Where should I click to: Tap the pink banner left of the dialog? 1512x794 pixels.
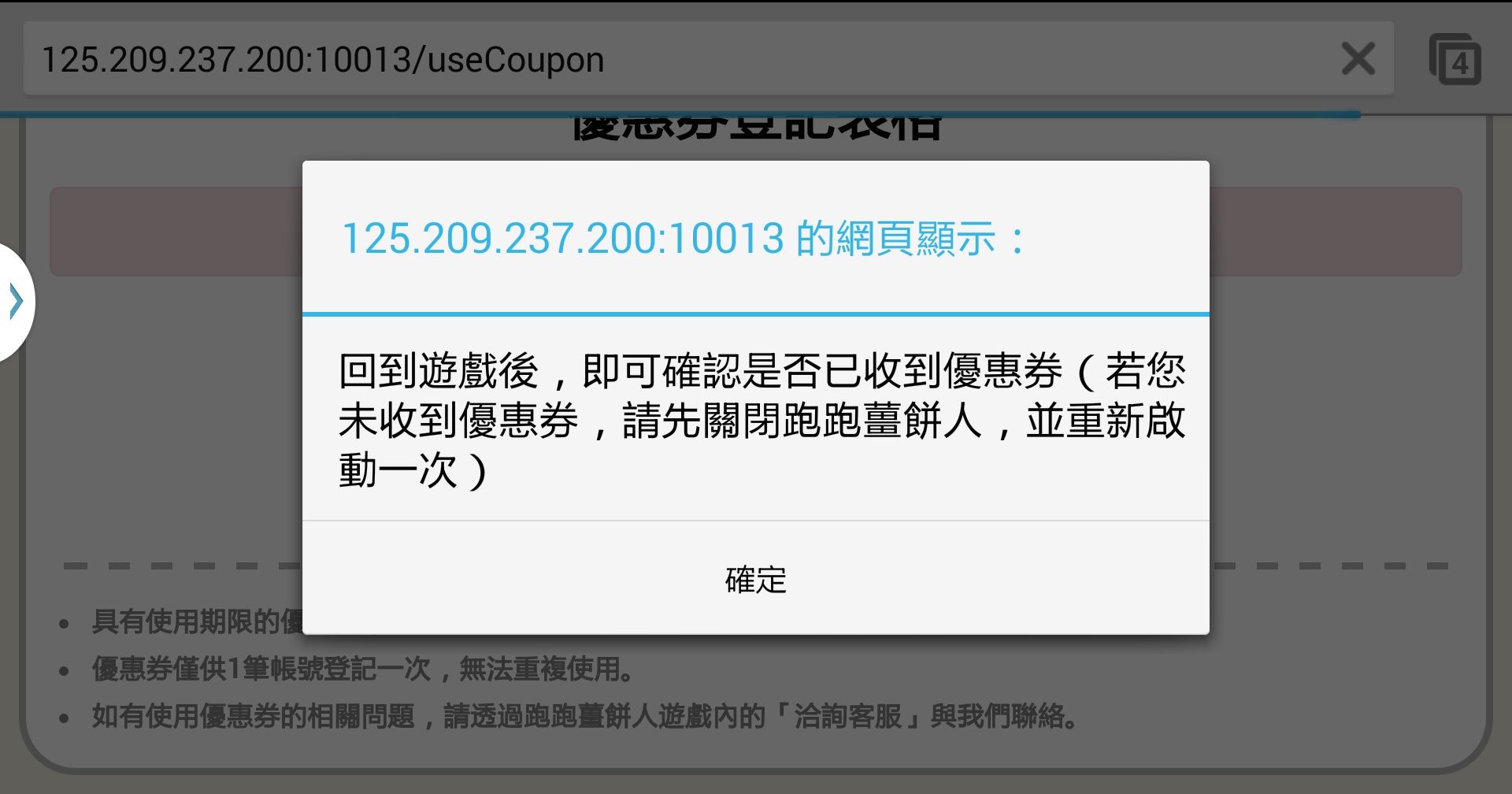(176, 232)
